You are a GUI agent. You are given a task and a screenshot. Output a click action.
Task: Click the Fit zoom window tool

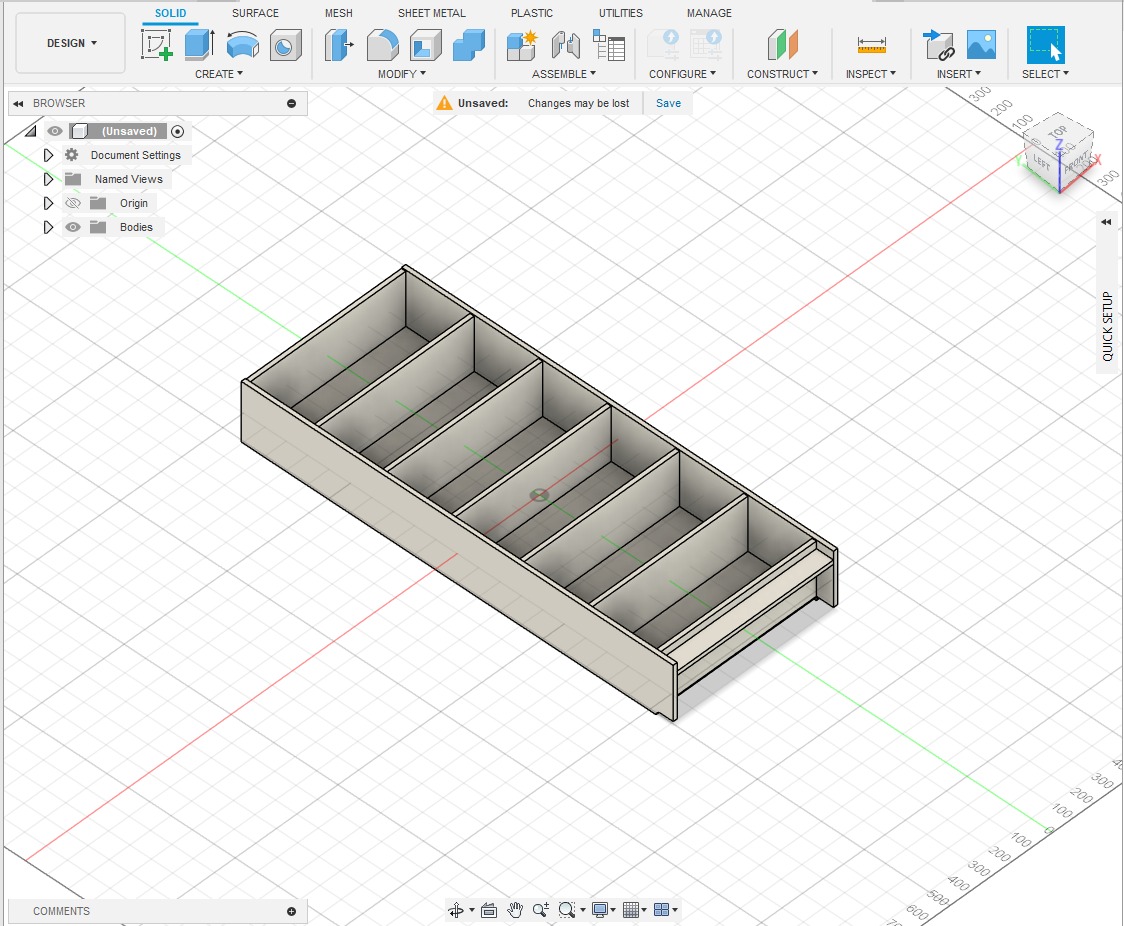coord(566,910)
